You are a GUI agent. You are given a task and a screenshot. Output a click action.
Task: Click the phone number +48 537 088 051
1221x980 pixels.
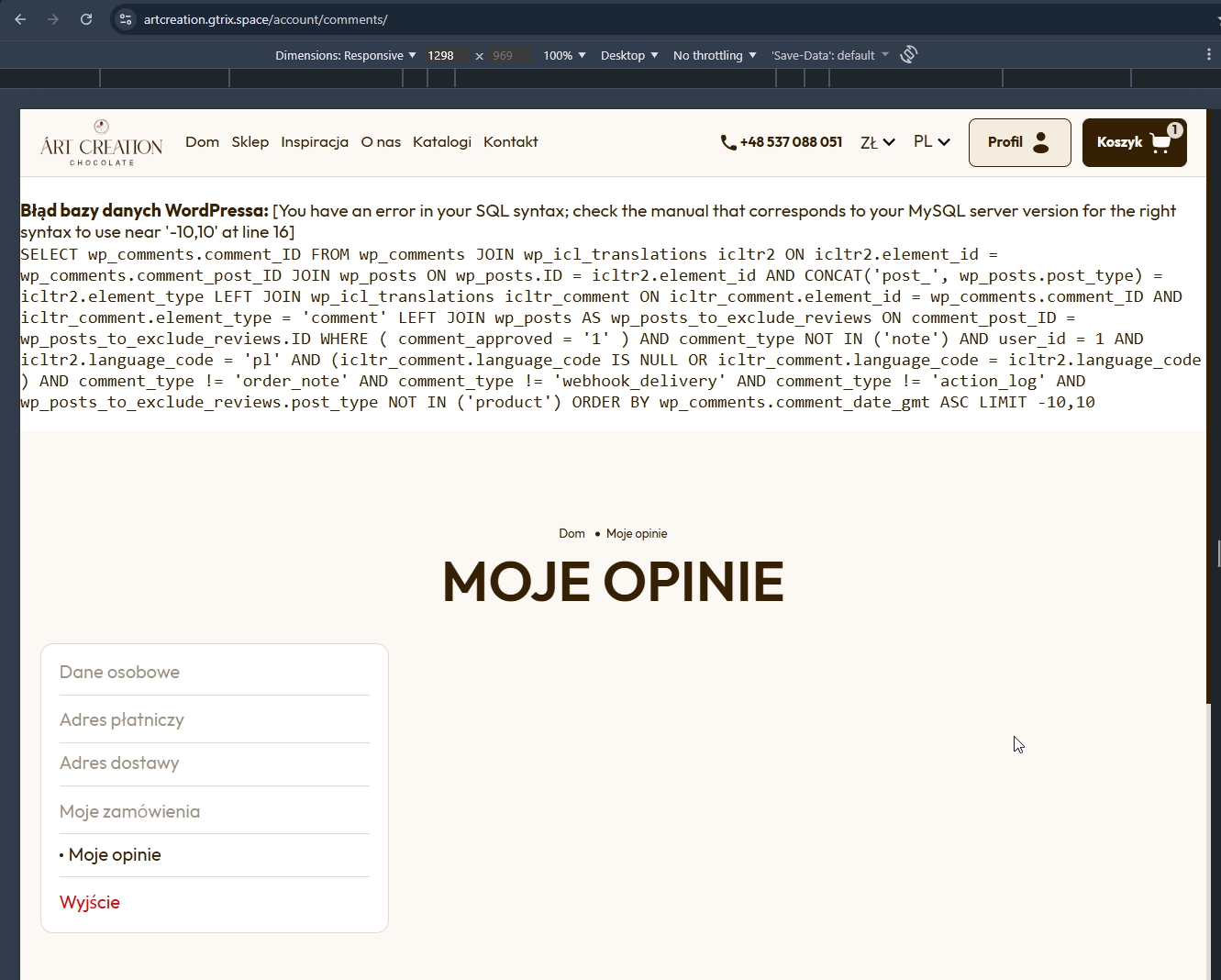pos(782,142)
